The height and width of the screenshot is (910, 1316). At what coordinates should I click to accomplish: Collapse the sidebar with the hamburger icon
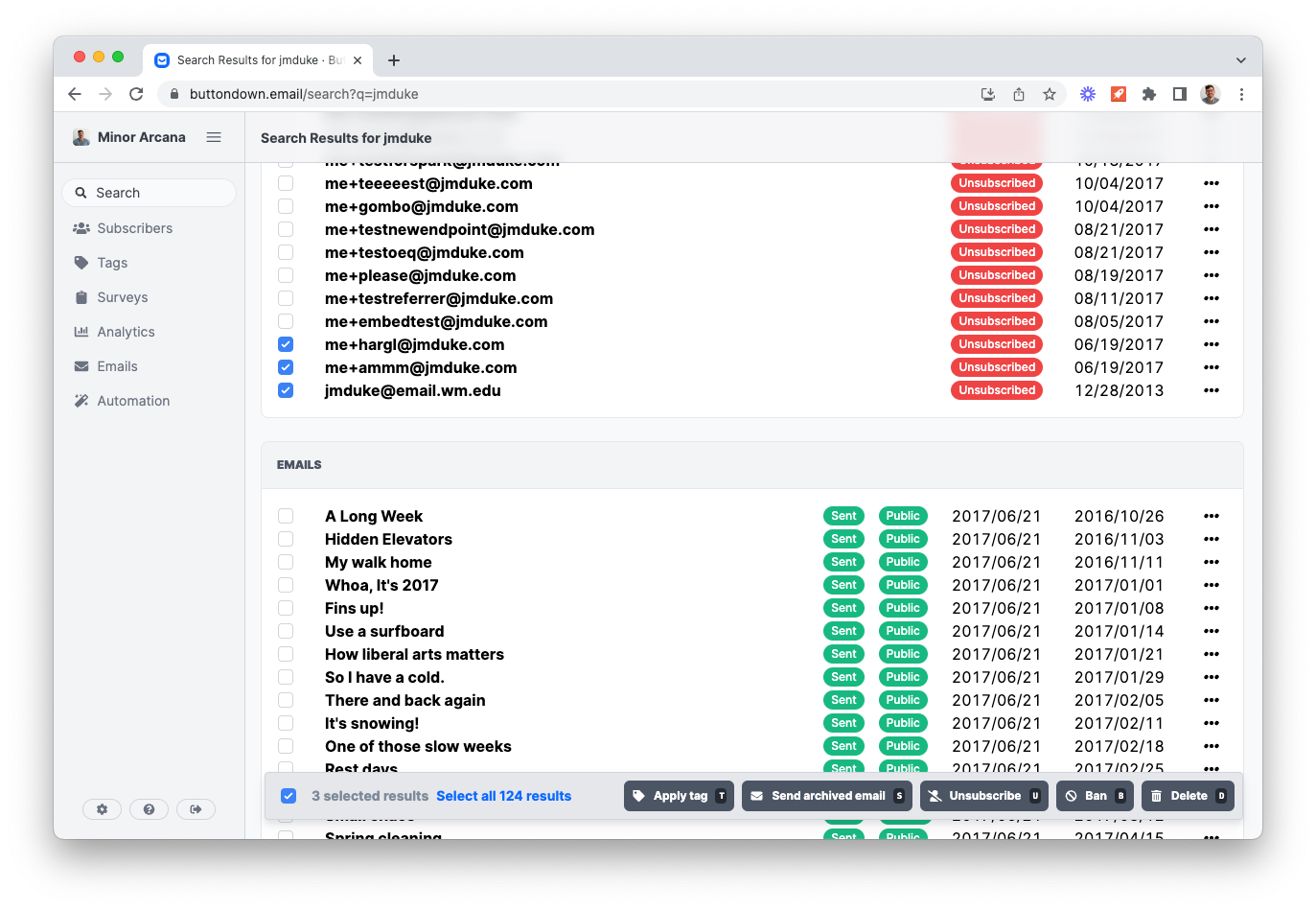click(x=214, y=136)
